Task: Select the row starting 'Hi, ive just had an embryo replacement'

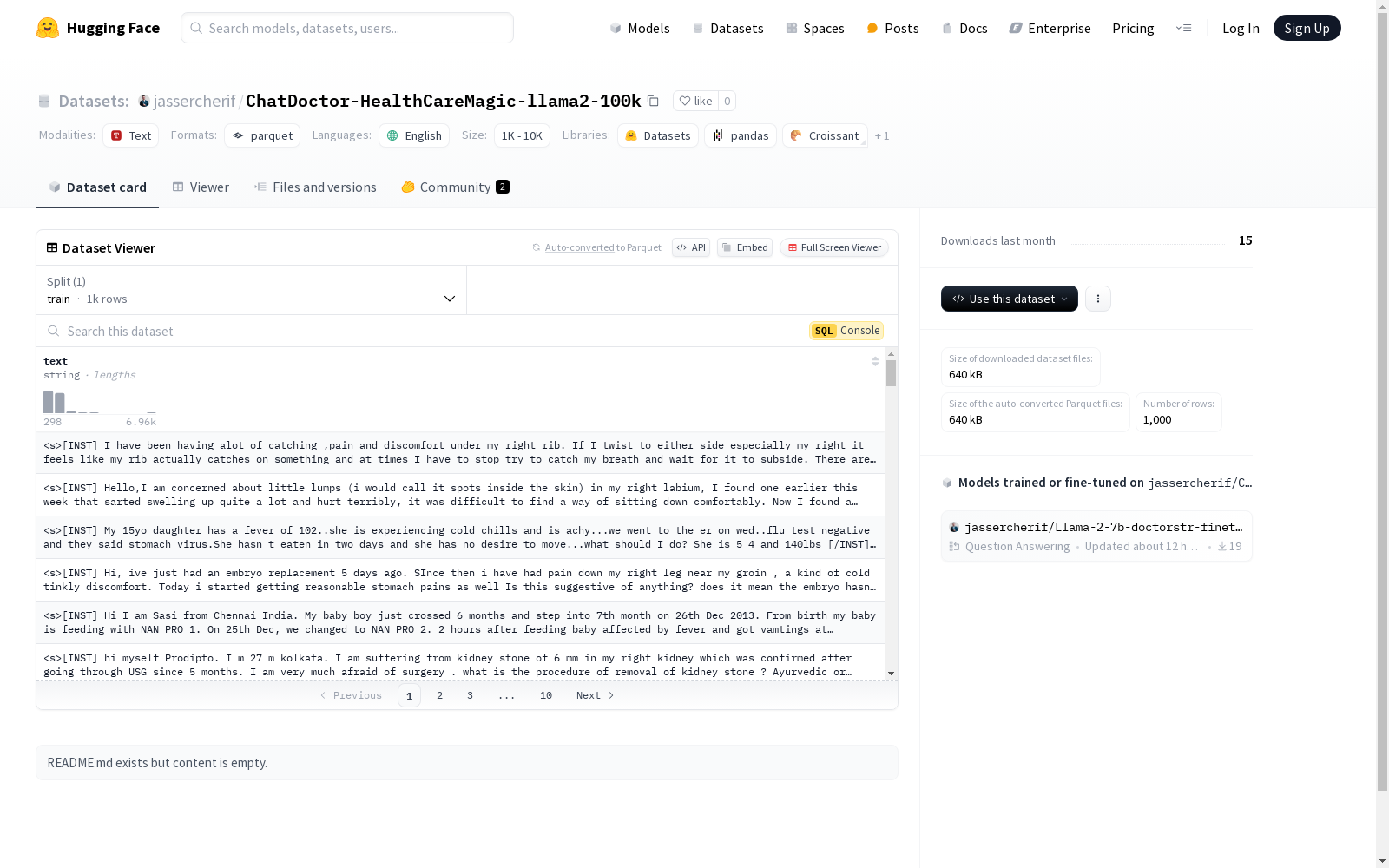Action: (x=460, y=580)
